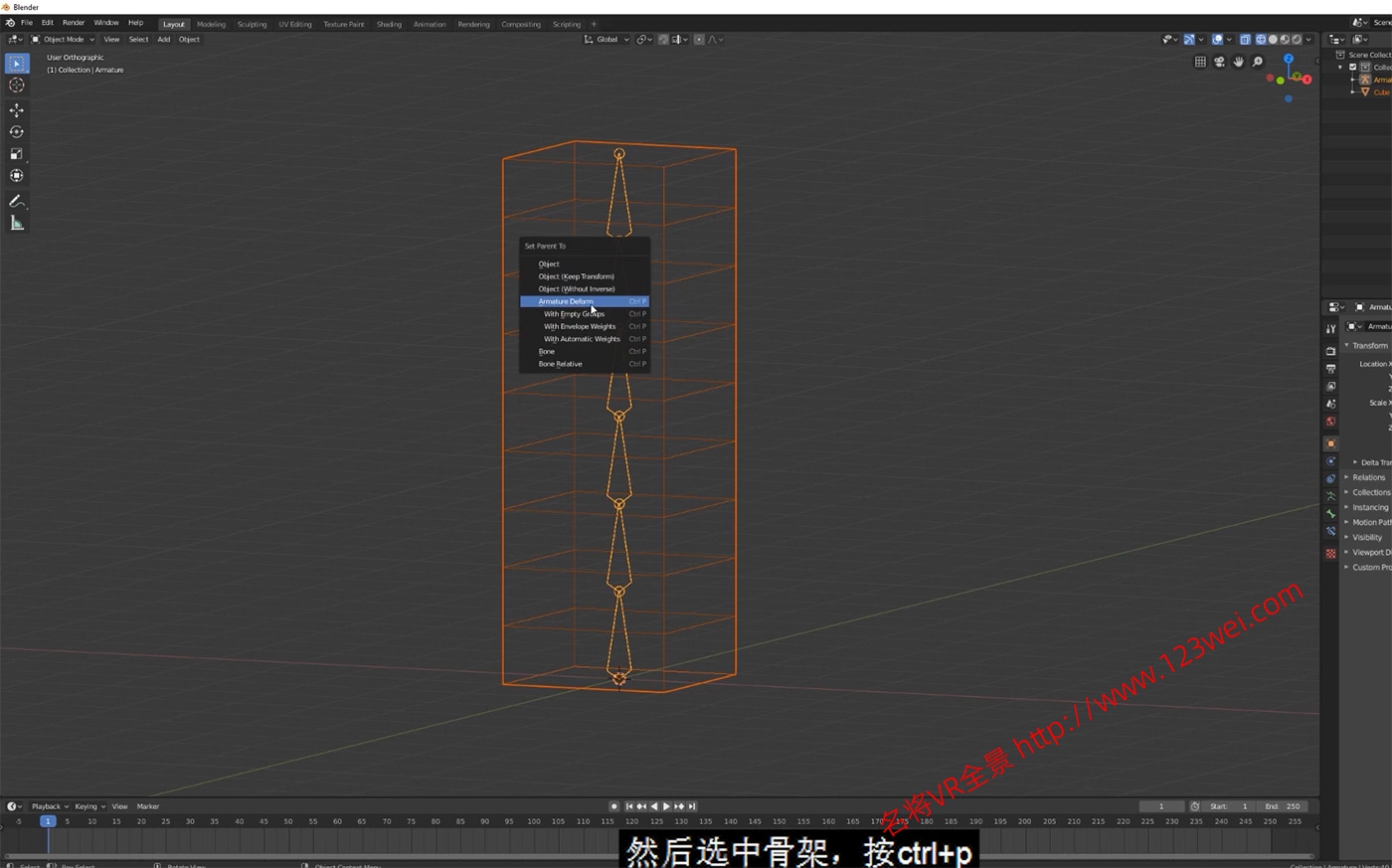The width and height of the screenshot is (1392, 868).
Task: Activate the Rotate tool
Action: (x=17, y=132)
